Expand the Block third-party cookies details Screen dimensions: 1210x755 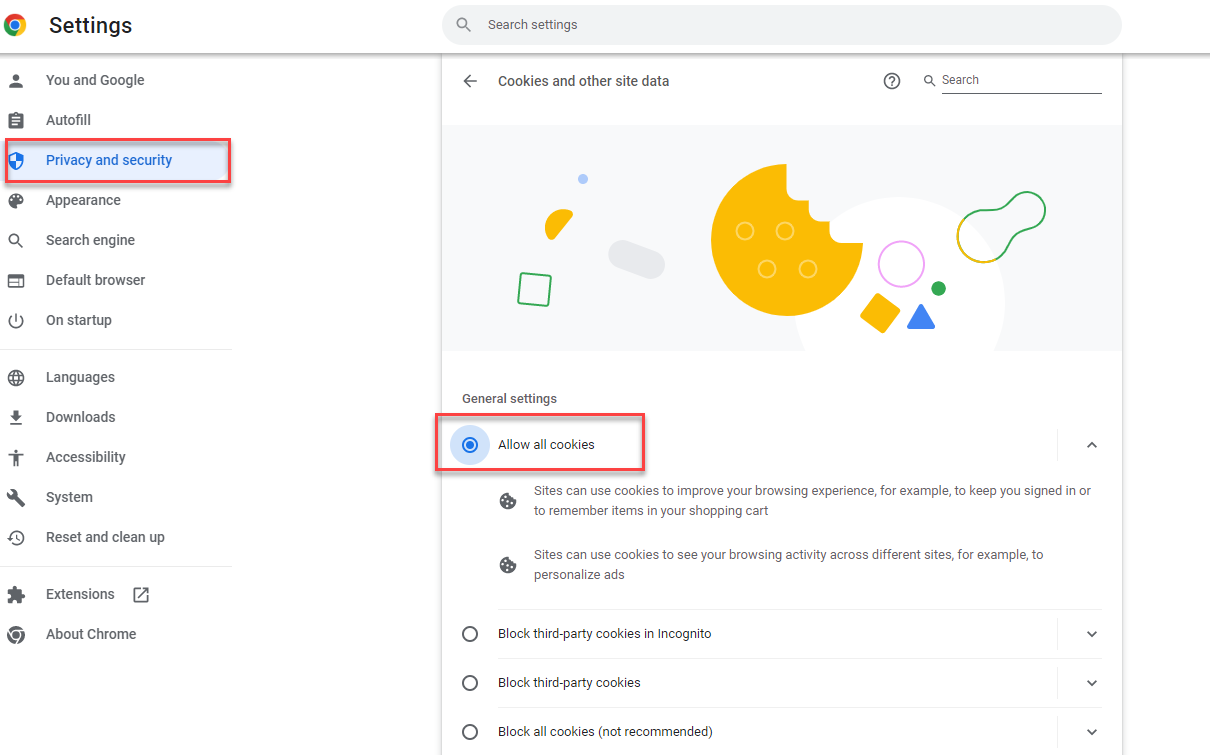(x=1092, y=683)
